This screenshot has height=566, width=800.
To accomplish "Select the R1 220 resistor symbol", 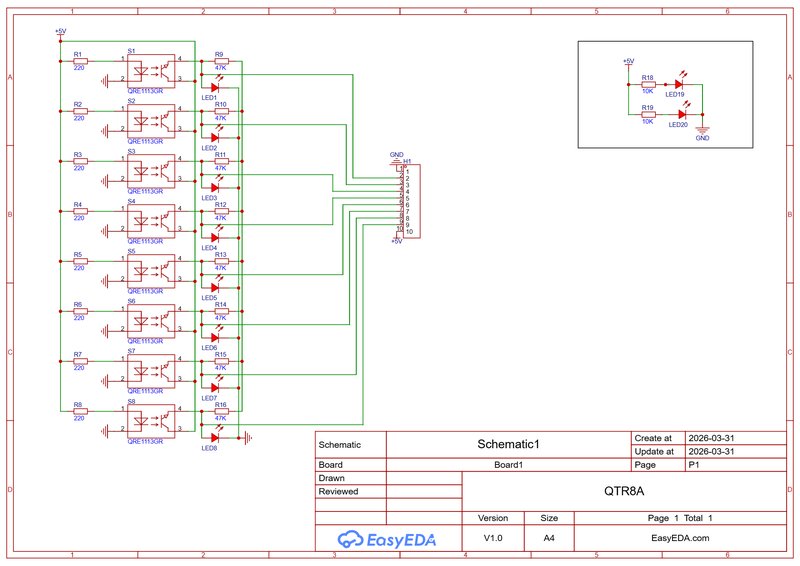I will pos(81,61).
